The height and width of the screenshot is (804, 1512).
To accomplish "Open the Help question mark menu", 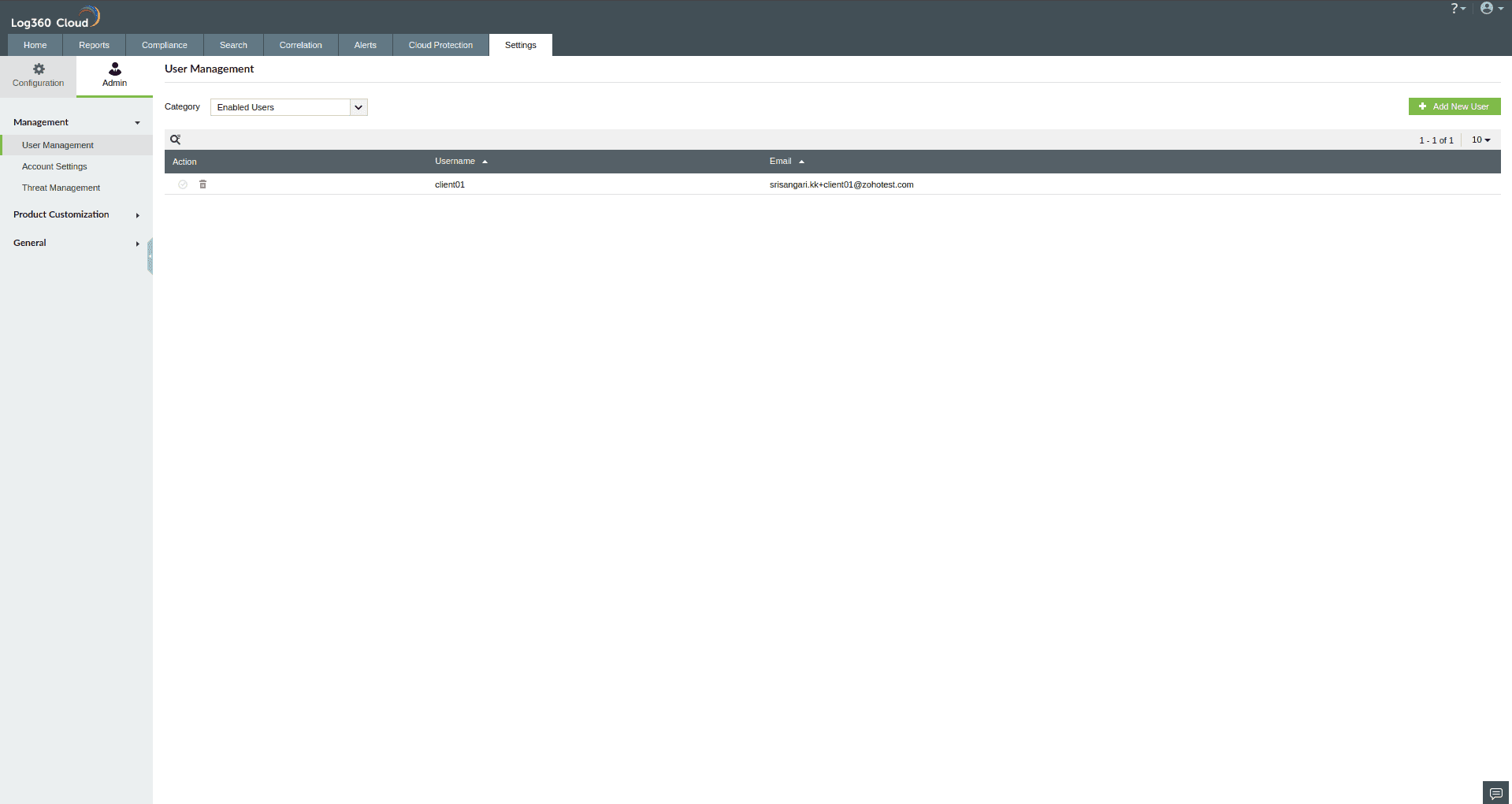I will pos(1457,9).
